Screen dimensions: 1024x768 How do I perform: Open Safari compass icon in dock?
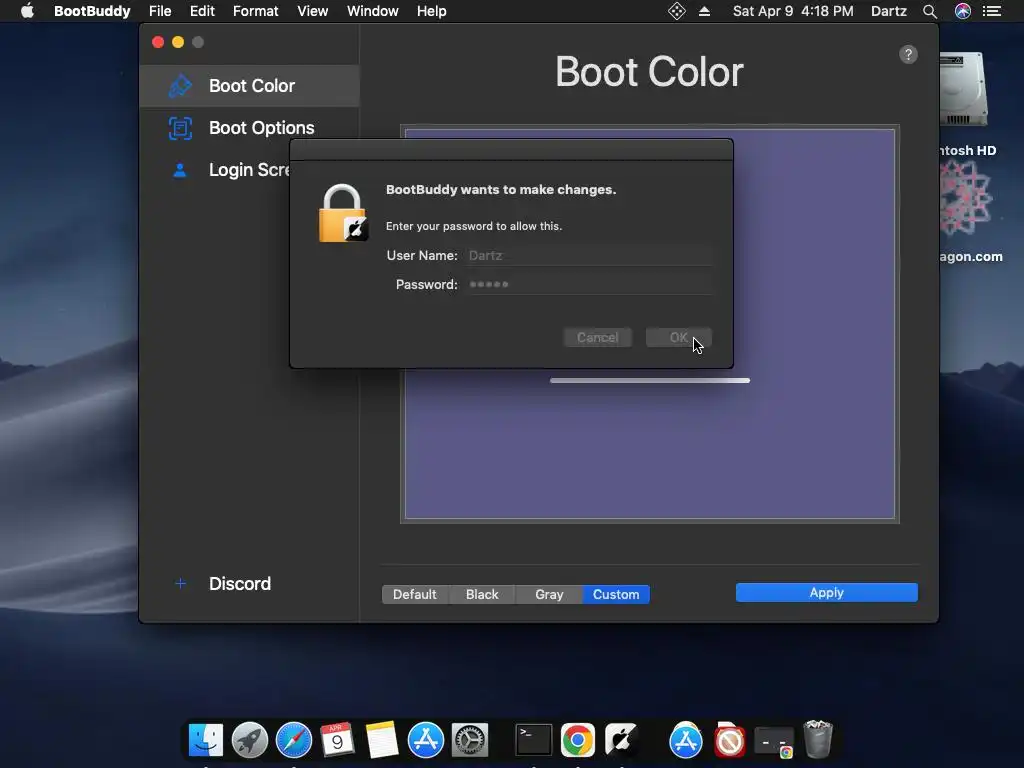[x=294, y=740]
